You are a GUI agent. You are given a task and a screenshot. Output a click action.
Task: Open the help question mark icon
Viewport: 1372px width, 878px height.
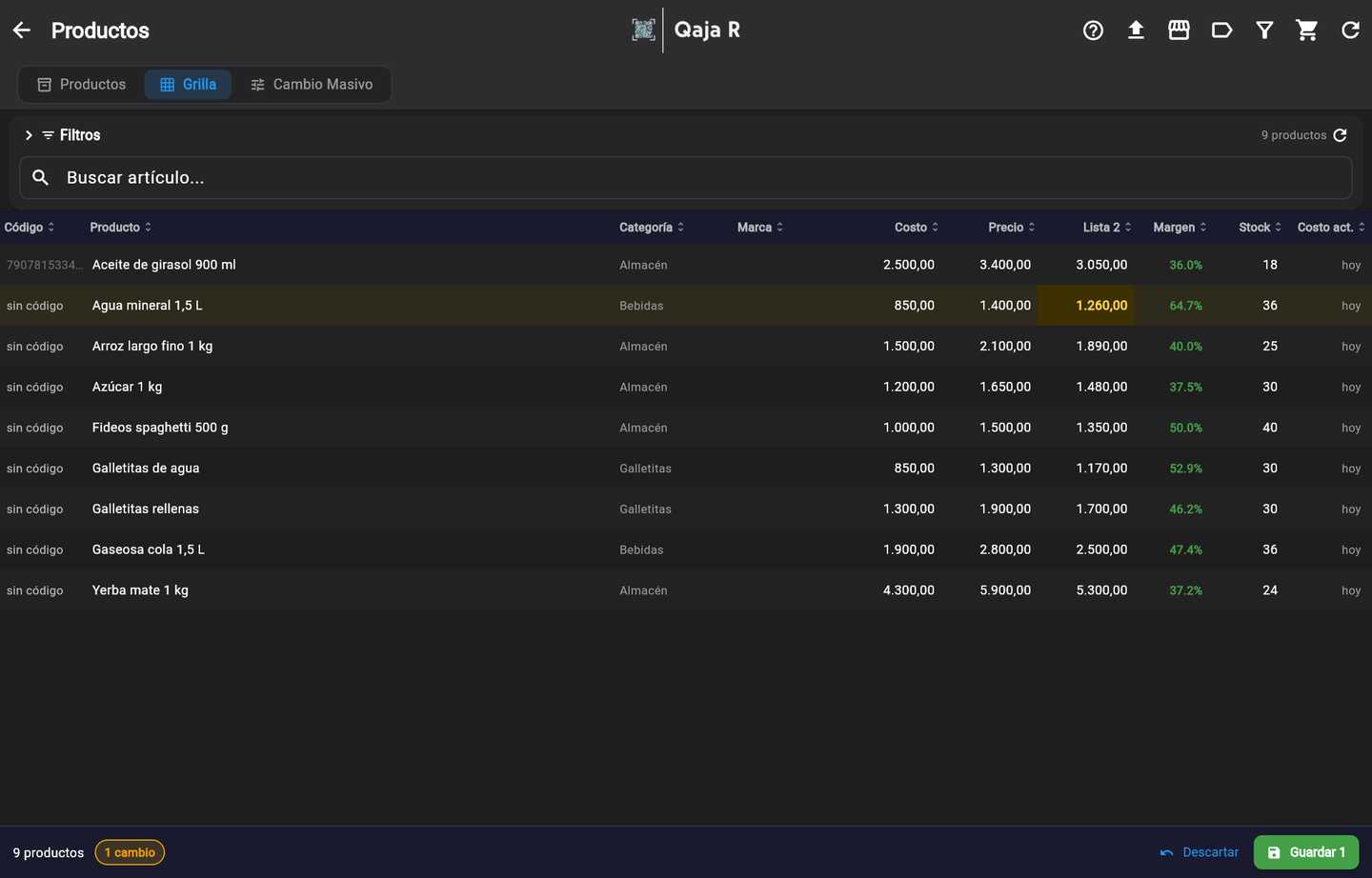[1093, 30]
